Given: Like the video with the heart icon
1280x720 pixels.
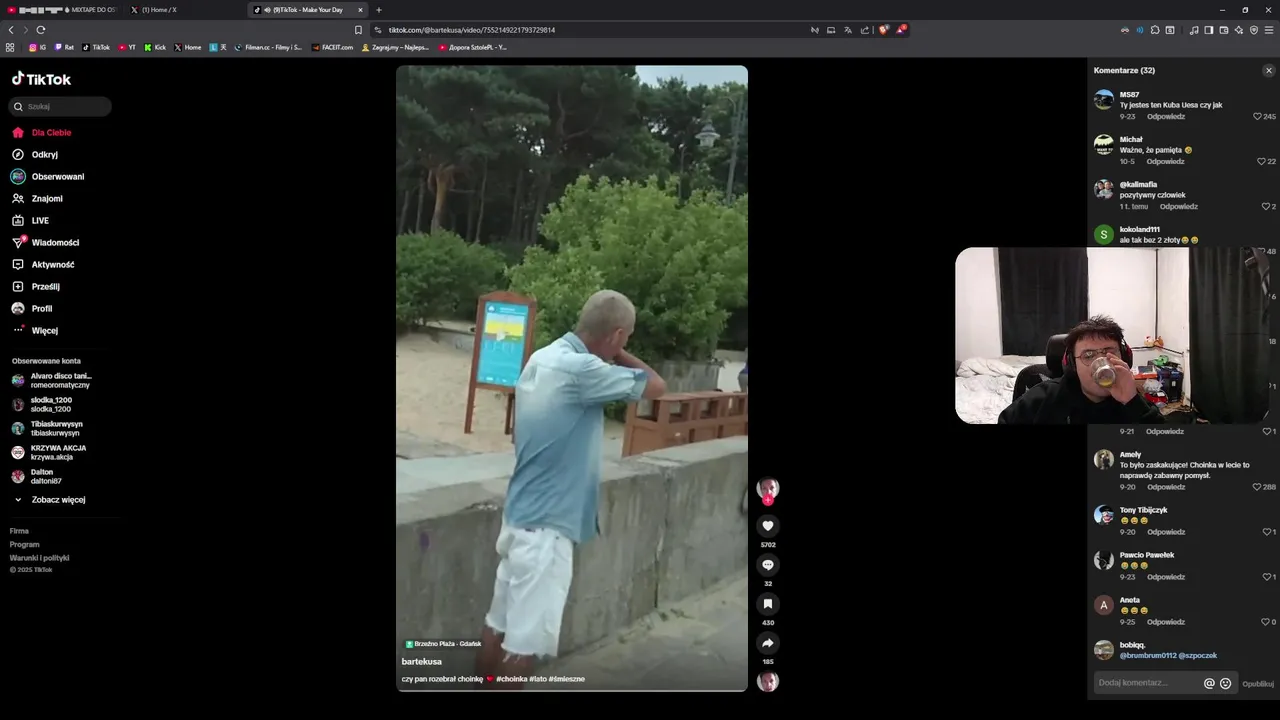Looking at the screenshot, I should (x=768, y=526).
